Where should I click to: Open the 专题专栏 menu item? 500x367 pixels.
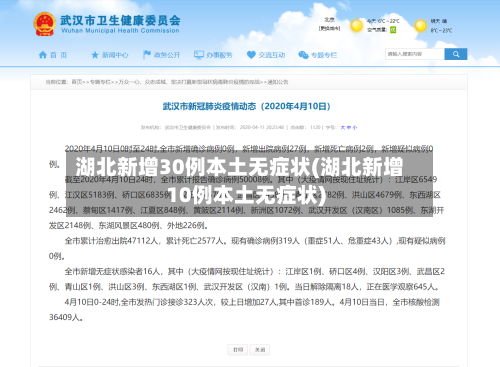tap(324, 55)
